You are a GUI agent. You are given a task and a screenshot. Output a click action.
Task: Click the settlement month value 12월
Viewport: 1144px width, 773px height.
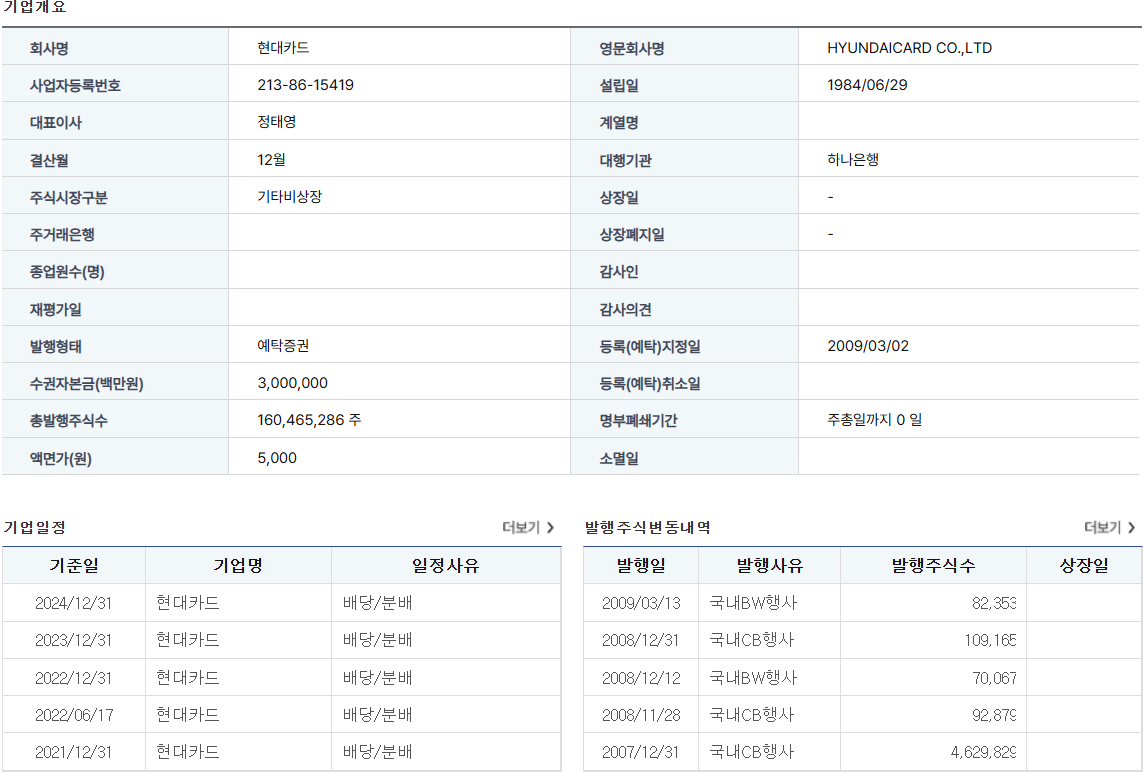point(271,159)
